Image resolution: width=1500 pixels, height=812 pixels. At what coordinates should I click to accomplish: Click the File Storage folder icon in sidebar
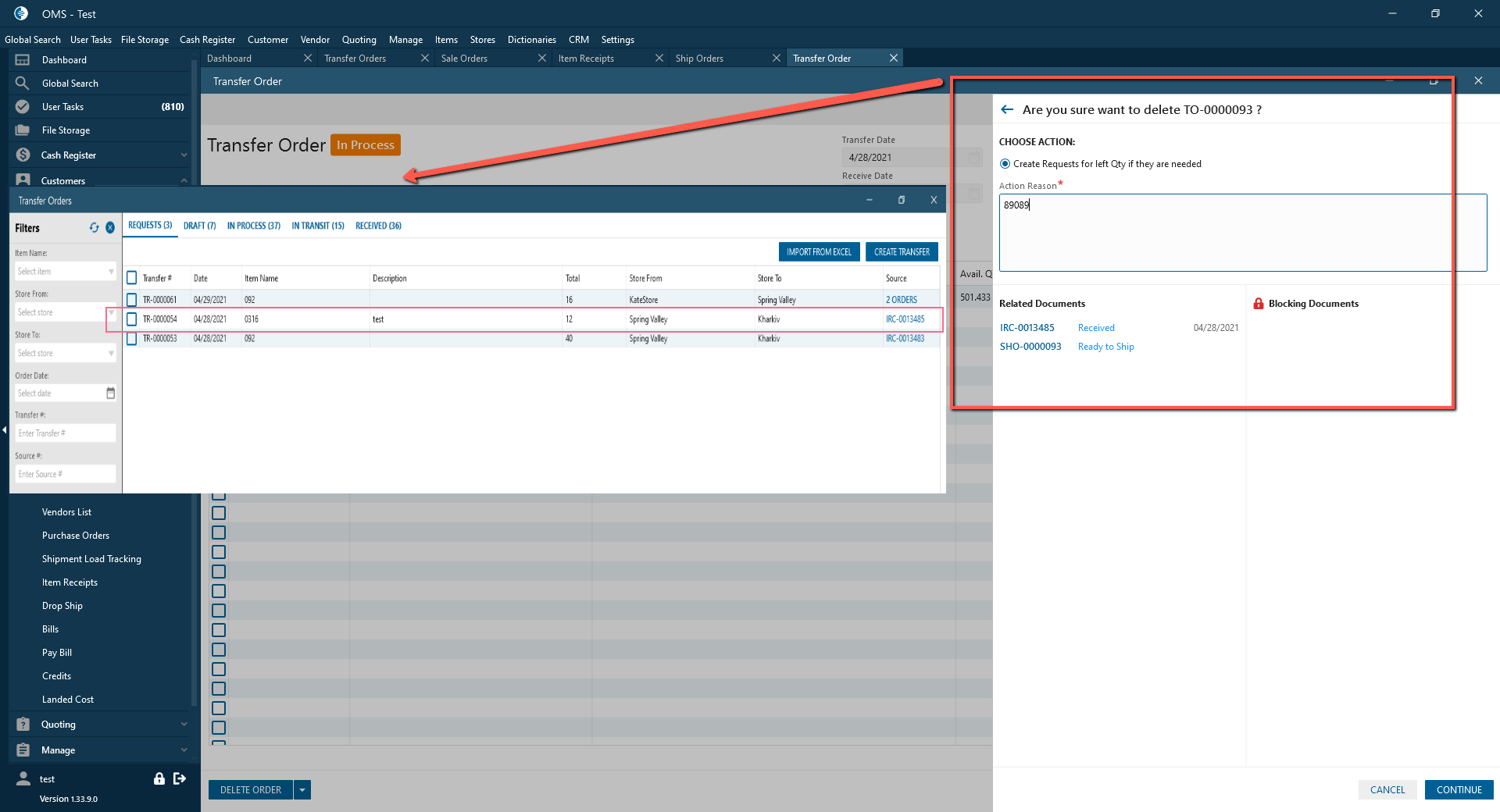point(23,130)
